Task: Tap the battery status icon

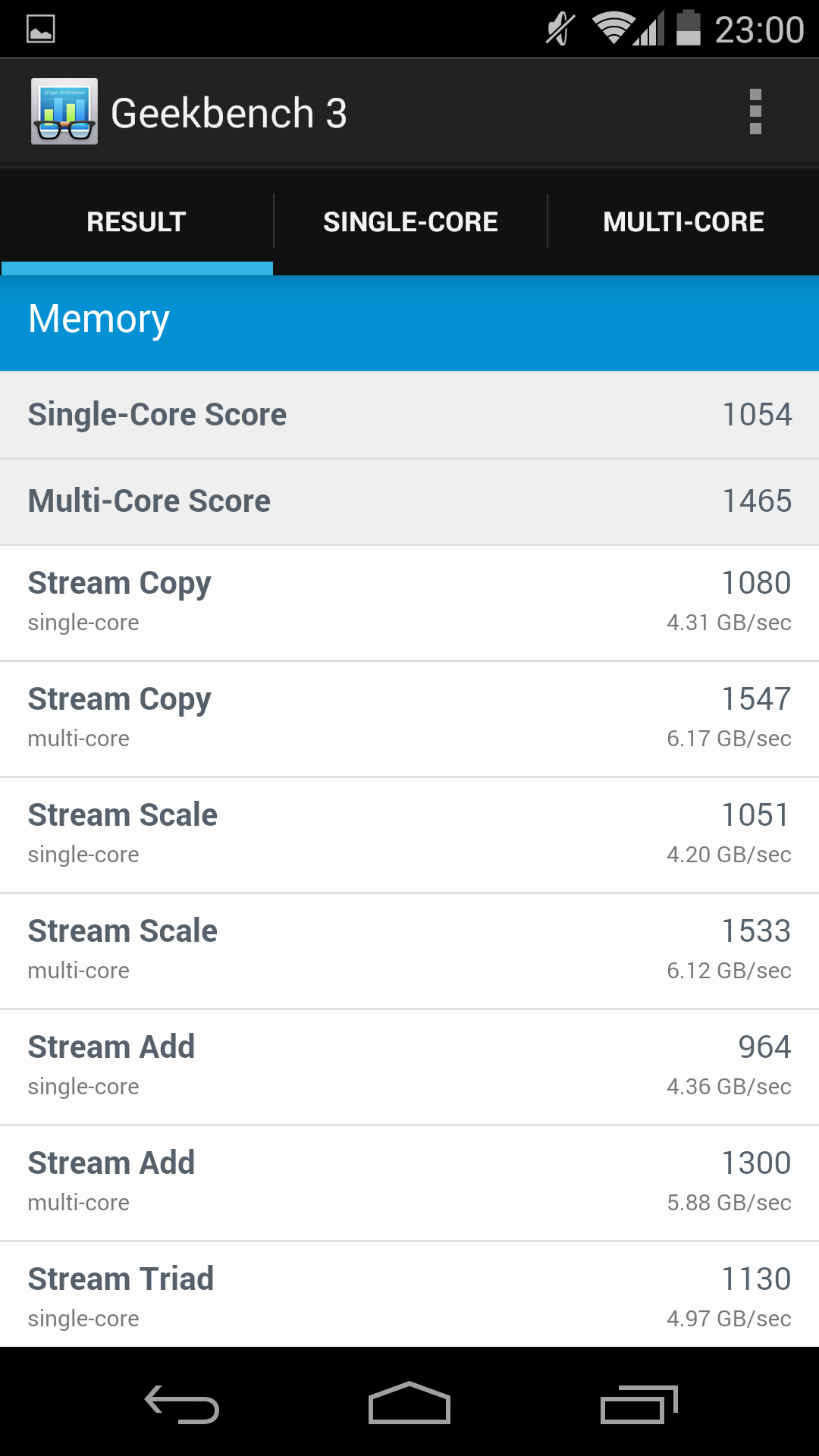Action: point(688,29)
